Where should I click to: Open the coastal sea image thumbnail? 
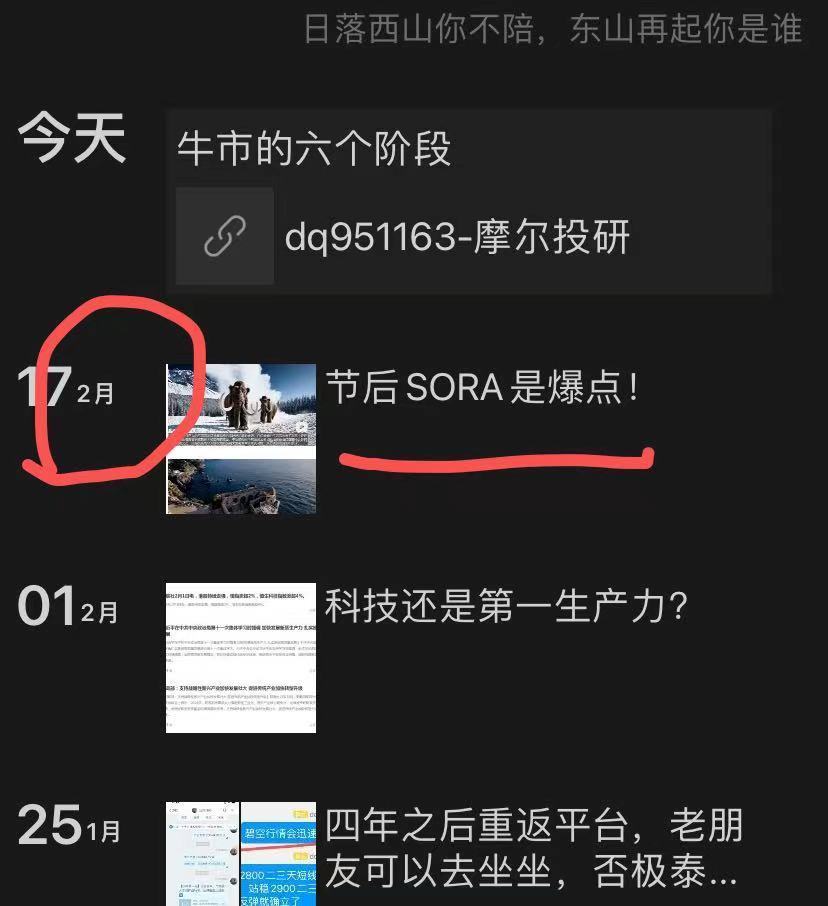(241, 487)
